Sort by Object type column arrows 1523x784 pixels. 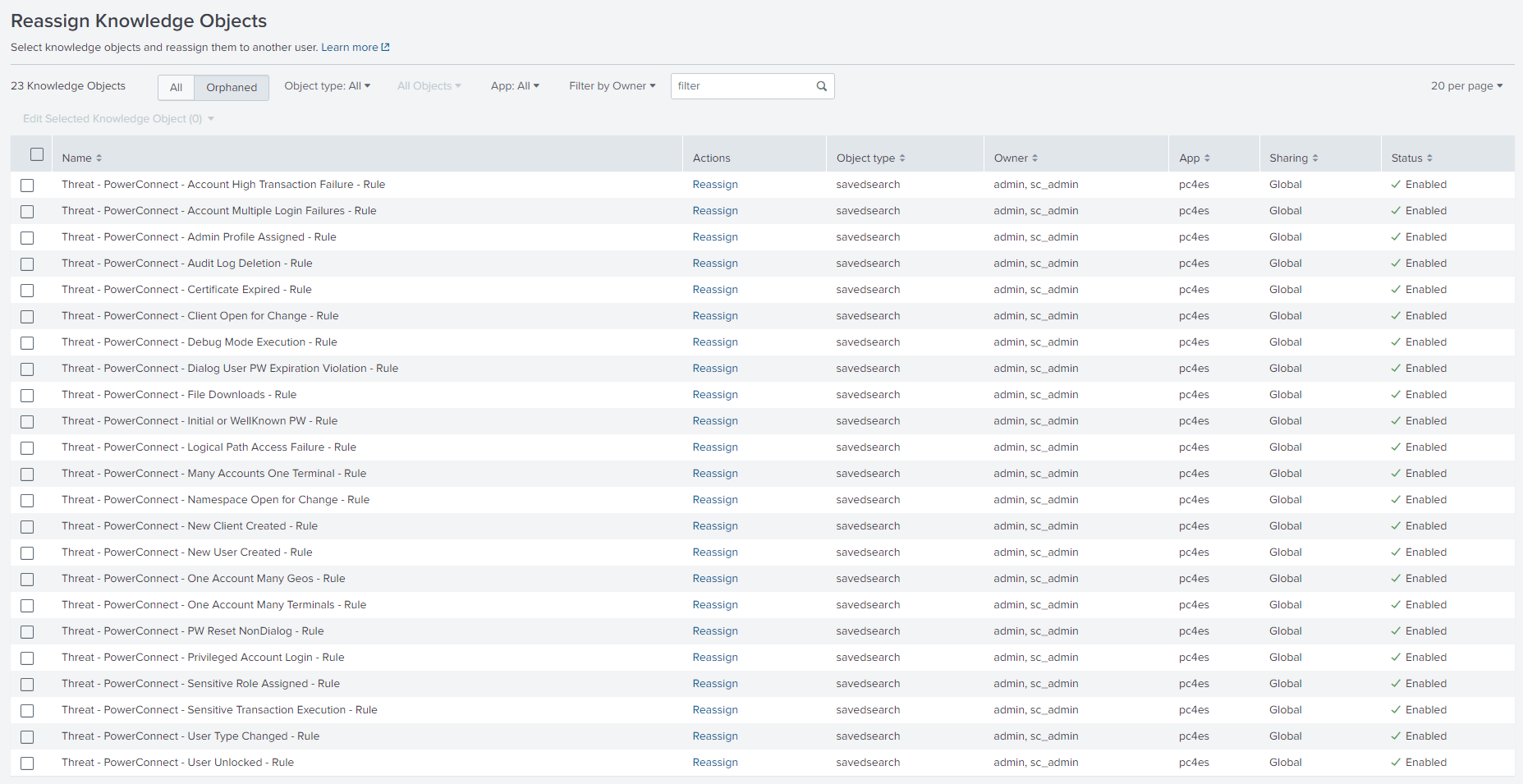pos(902,158)
